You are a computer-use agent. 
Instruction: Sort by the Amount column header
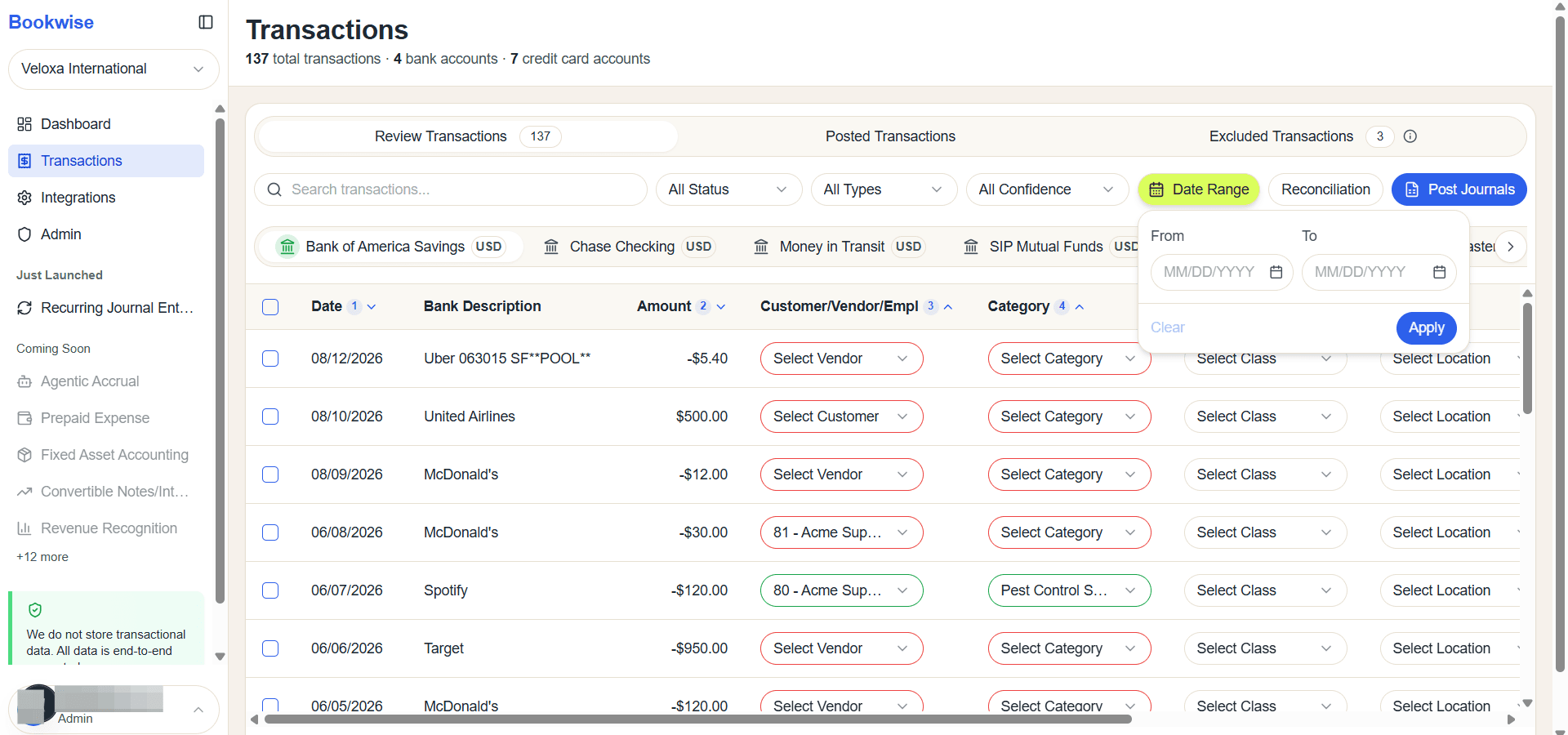[x=681, y=306]
